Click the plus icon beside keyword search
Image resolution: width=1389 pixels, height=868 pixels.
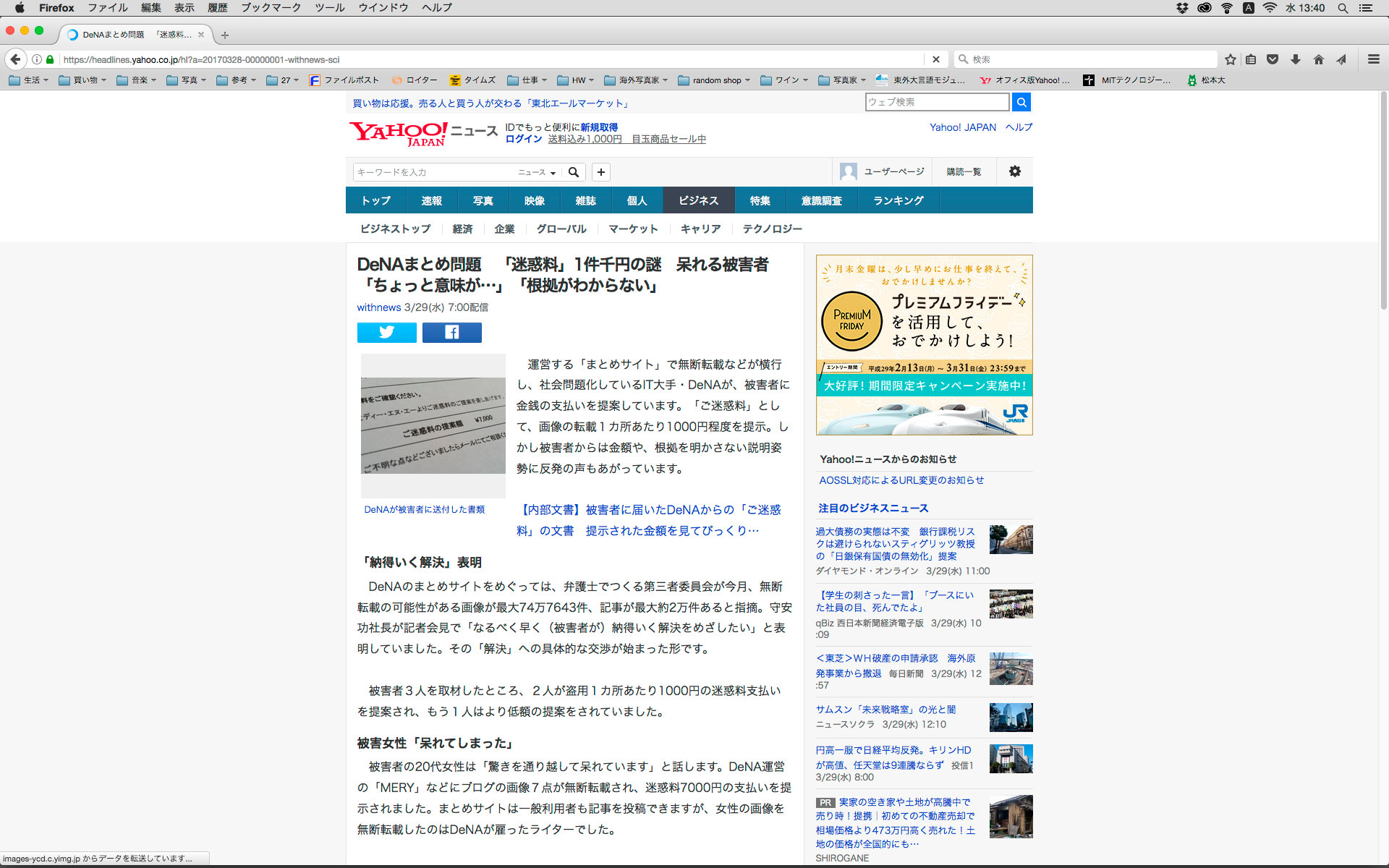pyautogui.click(x=600, y=172)
